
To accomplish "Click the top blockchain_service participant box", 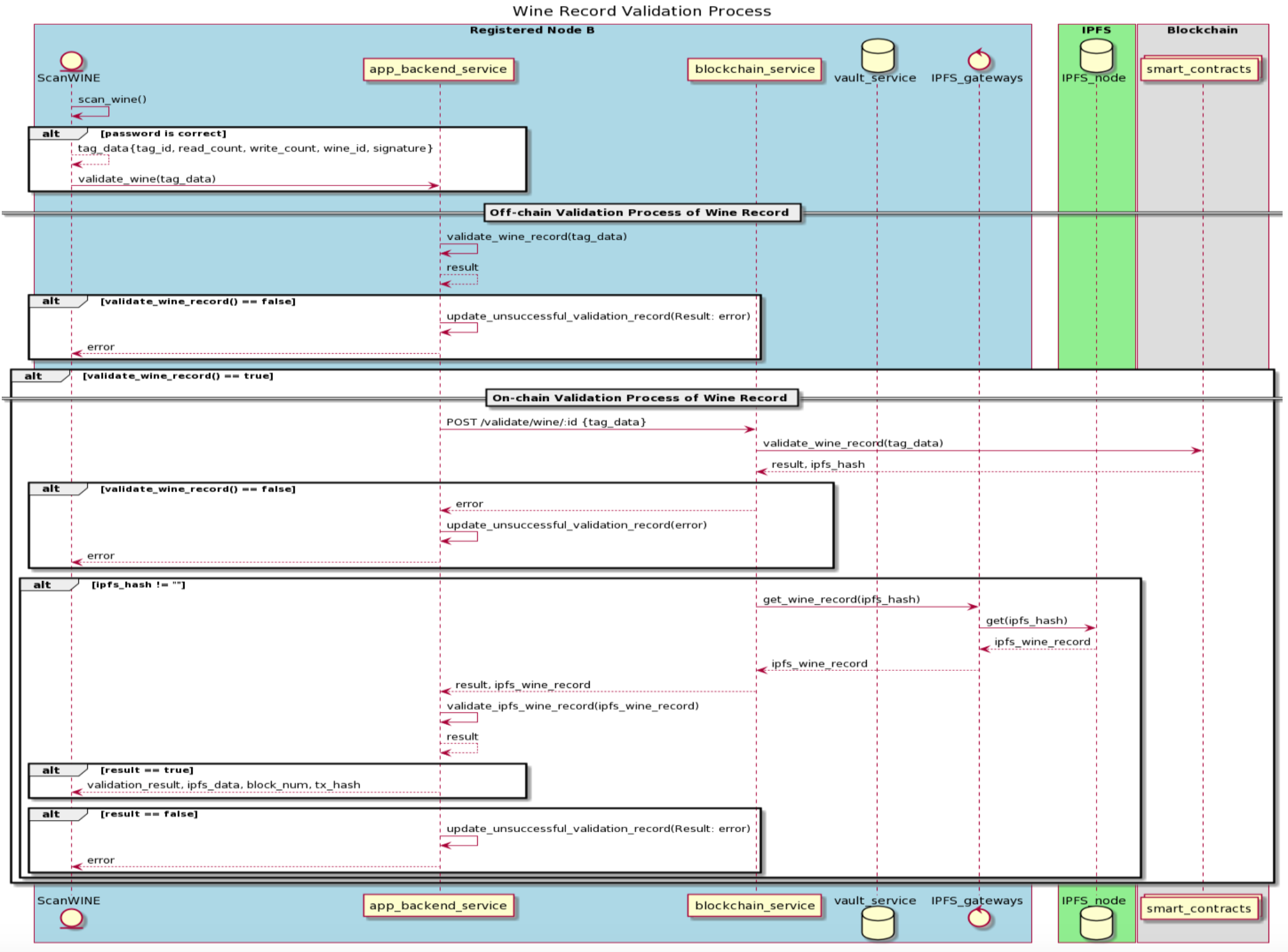I will pos(754,69).
